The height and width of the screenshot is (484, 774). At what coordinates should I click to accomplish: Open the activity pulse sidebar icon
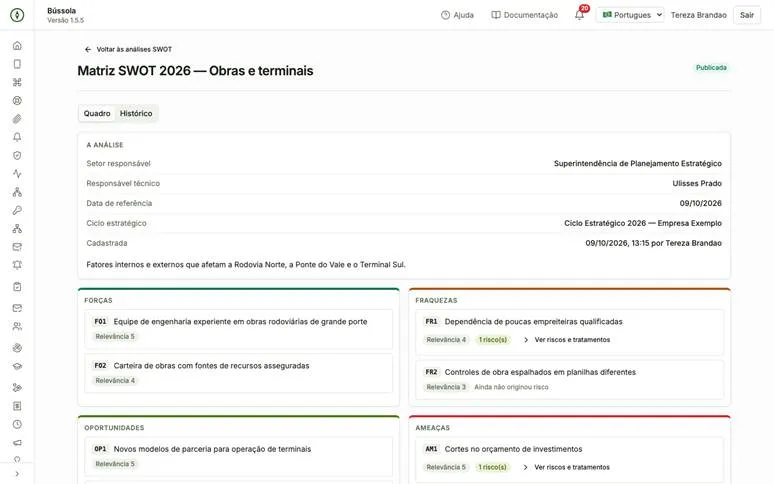click(17, 174)
